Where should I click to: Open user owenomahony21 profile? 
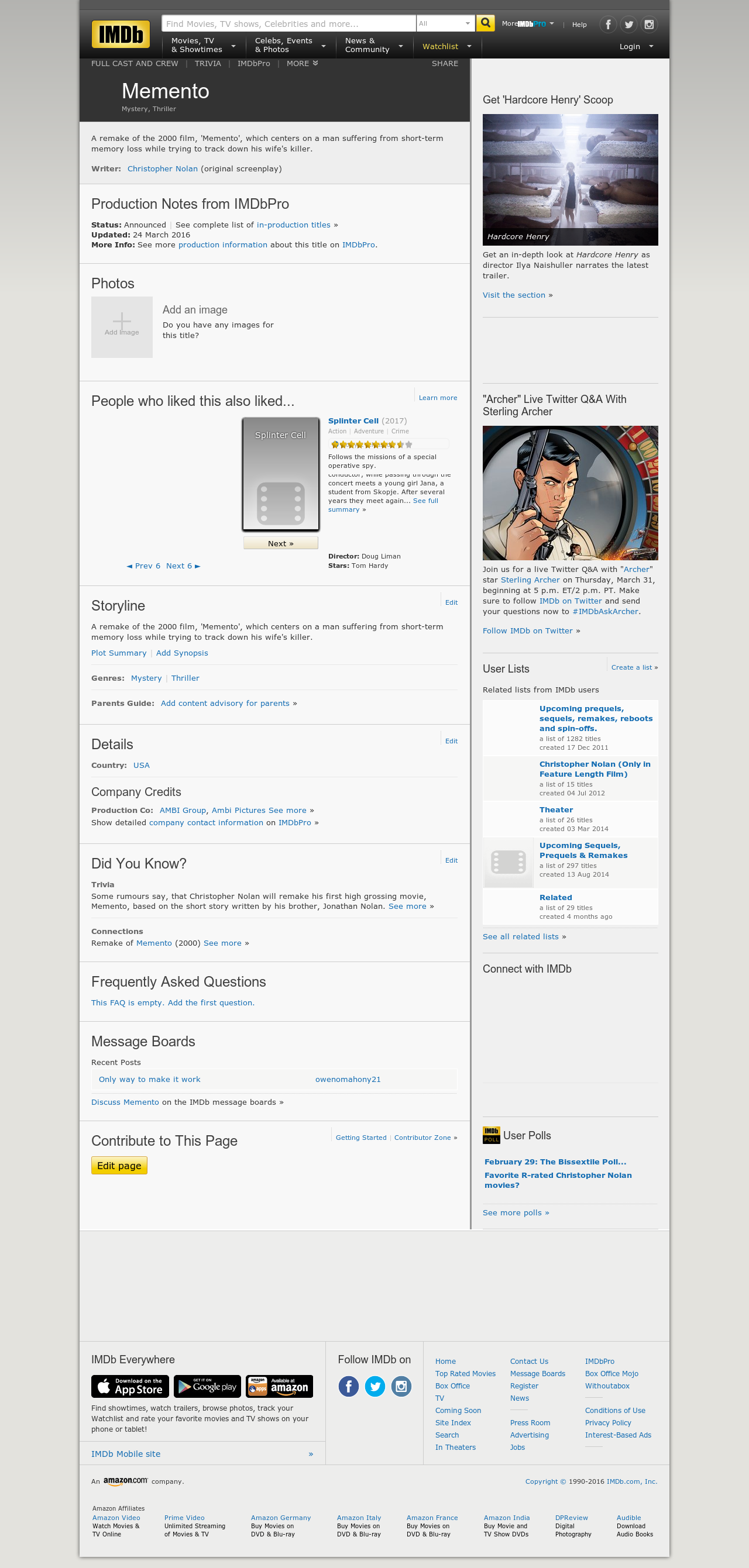click(348, 1079)
